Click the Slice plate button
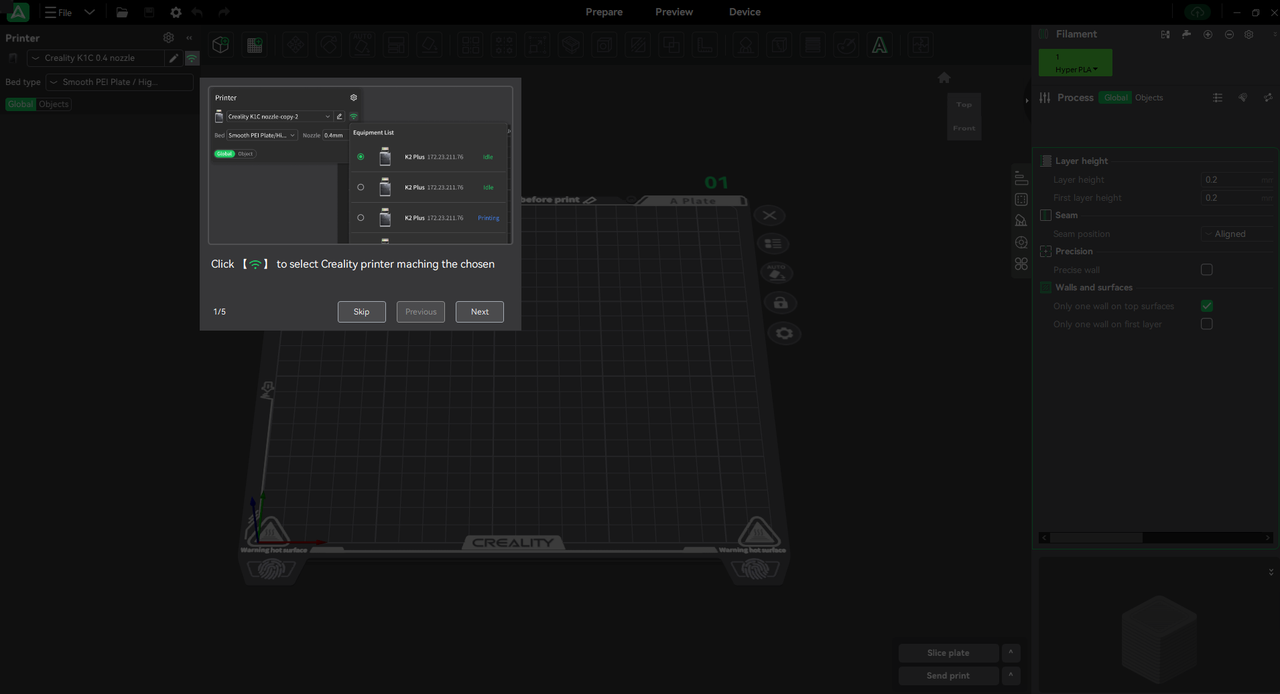 [948, 653]
